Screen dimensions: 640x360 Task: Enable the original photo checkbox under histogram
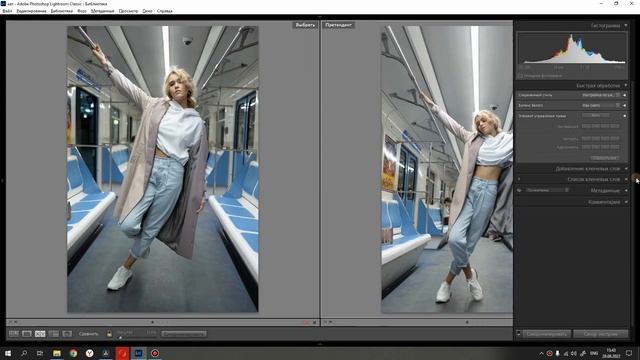click(x=520, y=76)
